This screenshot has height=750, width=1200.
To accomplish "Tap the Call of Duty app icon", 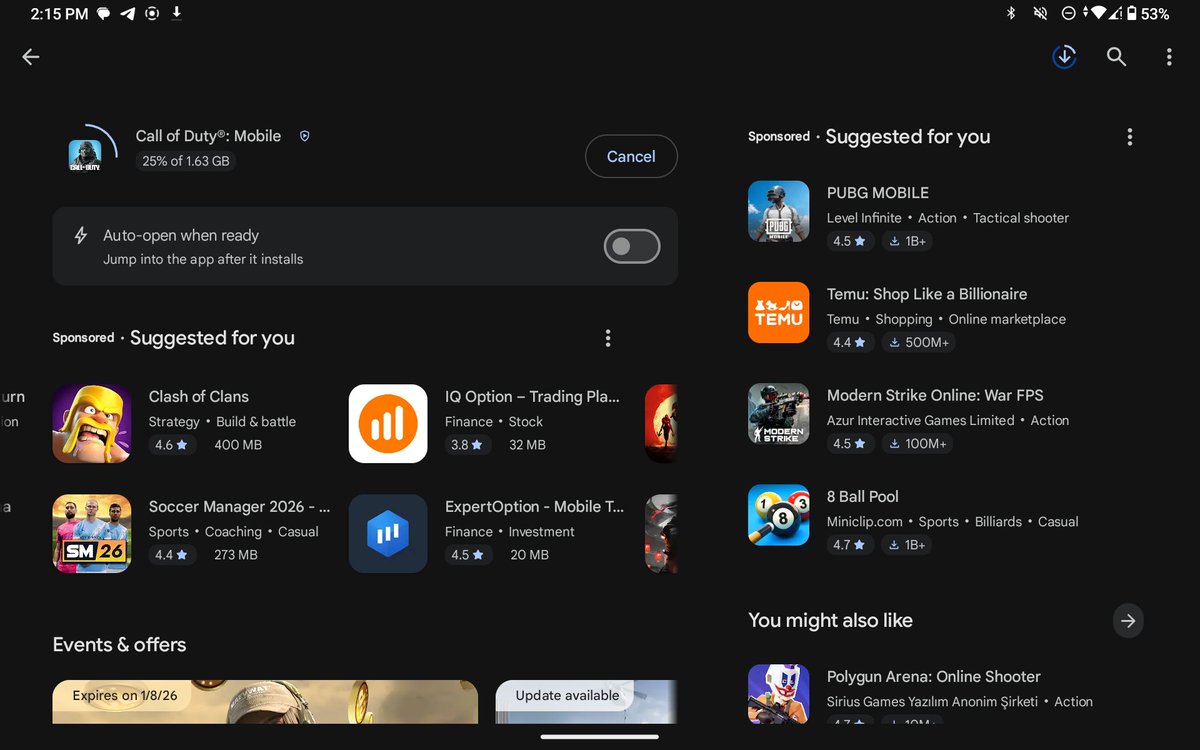I will [x=85, y=155].
